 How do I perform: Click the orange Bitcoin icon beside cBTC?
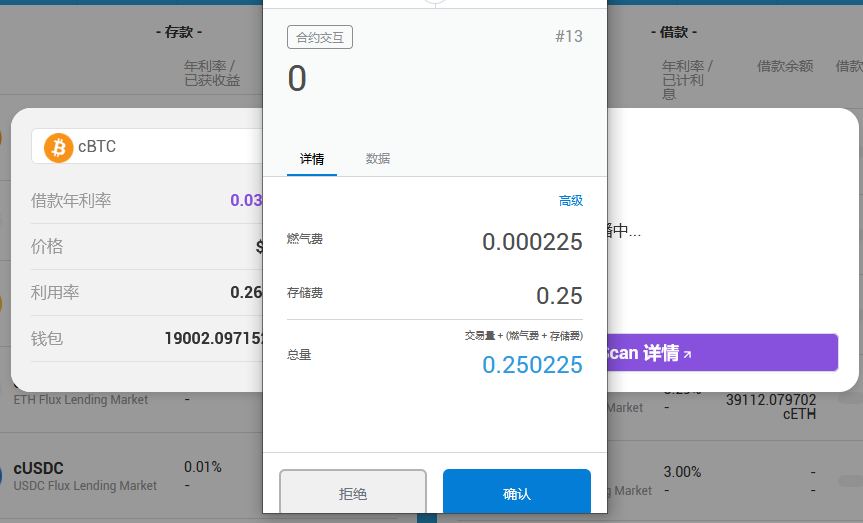pyautogui.click(x=58, y=148)
